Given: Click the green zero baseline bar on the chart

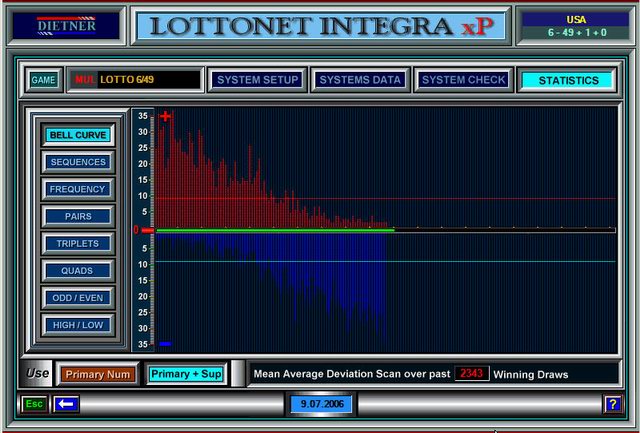Looking at the screenshot, I should pos(275,230).
